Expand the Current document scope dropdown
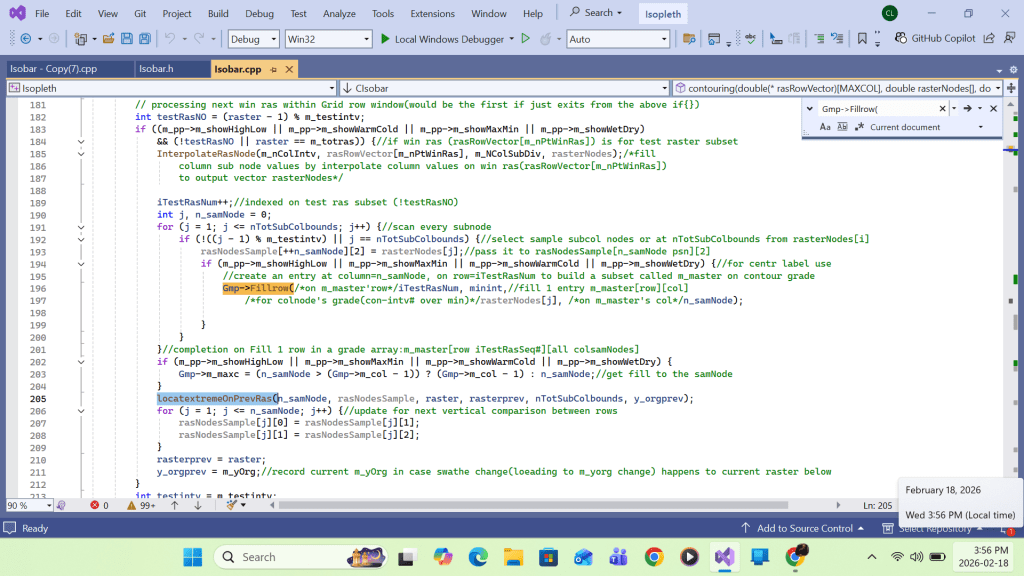This screenshot has width=1024, height=576. pos(980,127)
